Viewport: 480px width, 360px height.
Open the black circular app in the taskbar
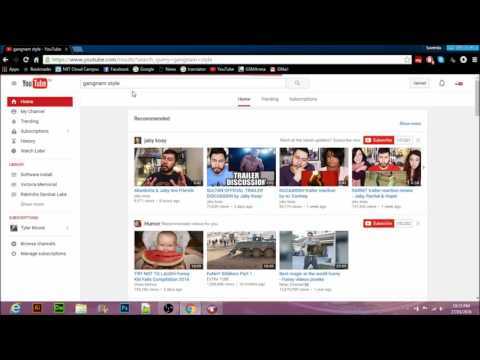pyautogui.click(x=168, y=309)
